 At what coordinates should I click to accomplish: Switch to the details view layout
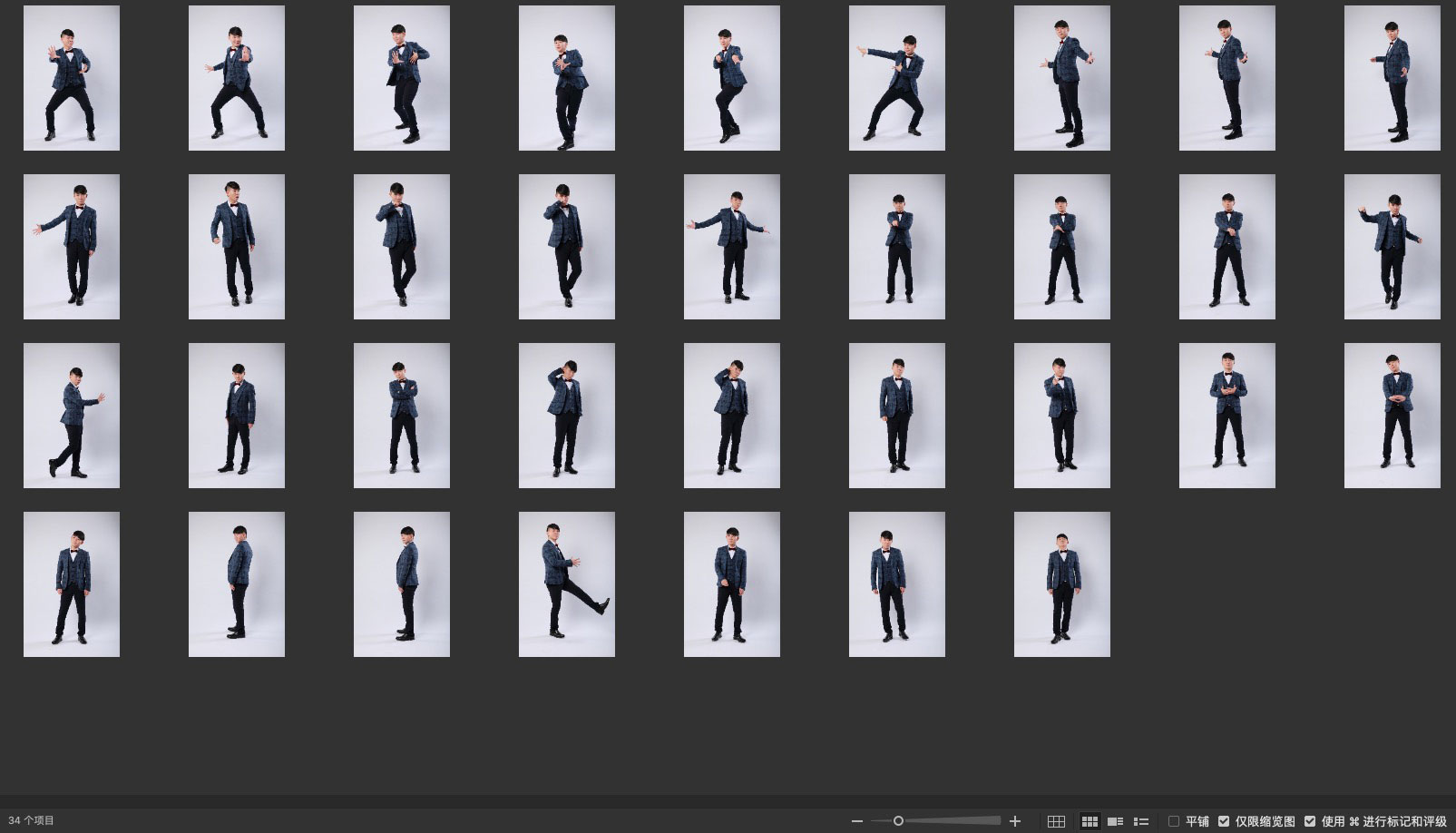[x=1115, y=821]
